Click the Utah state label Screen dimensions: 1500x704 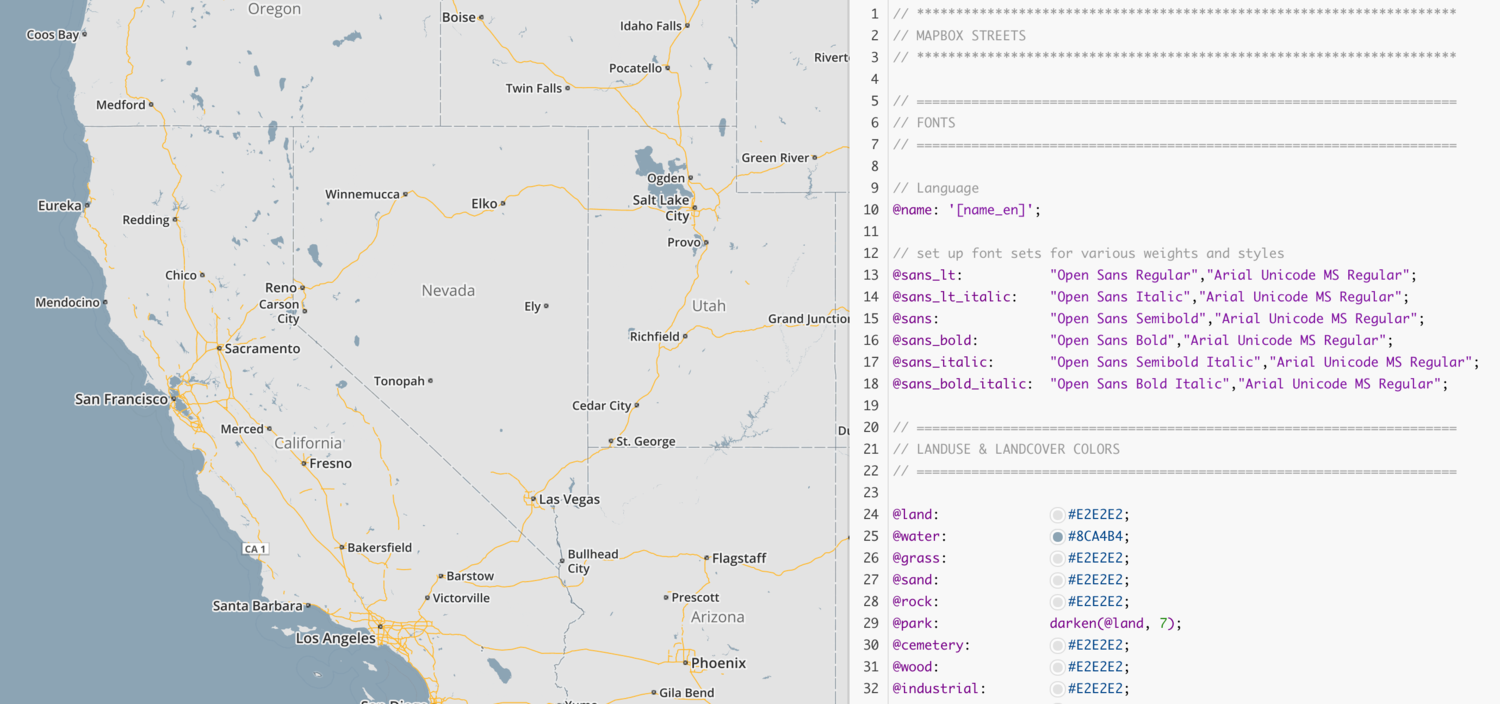pos(709,306)
